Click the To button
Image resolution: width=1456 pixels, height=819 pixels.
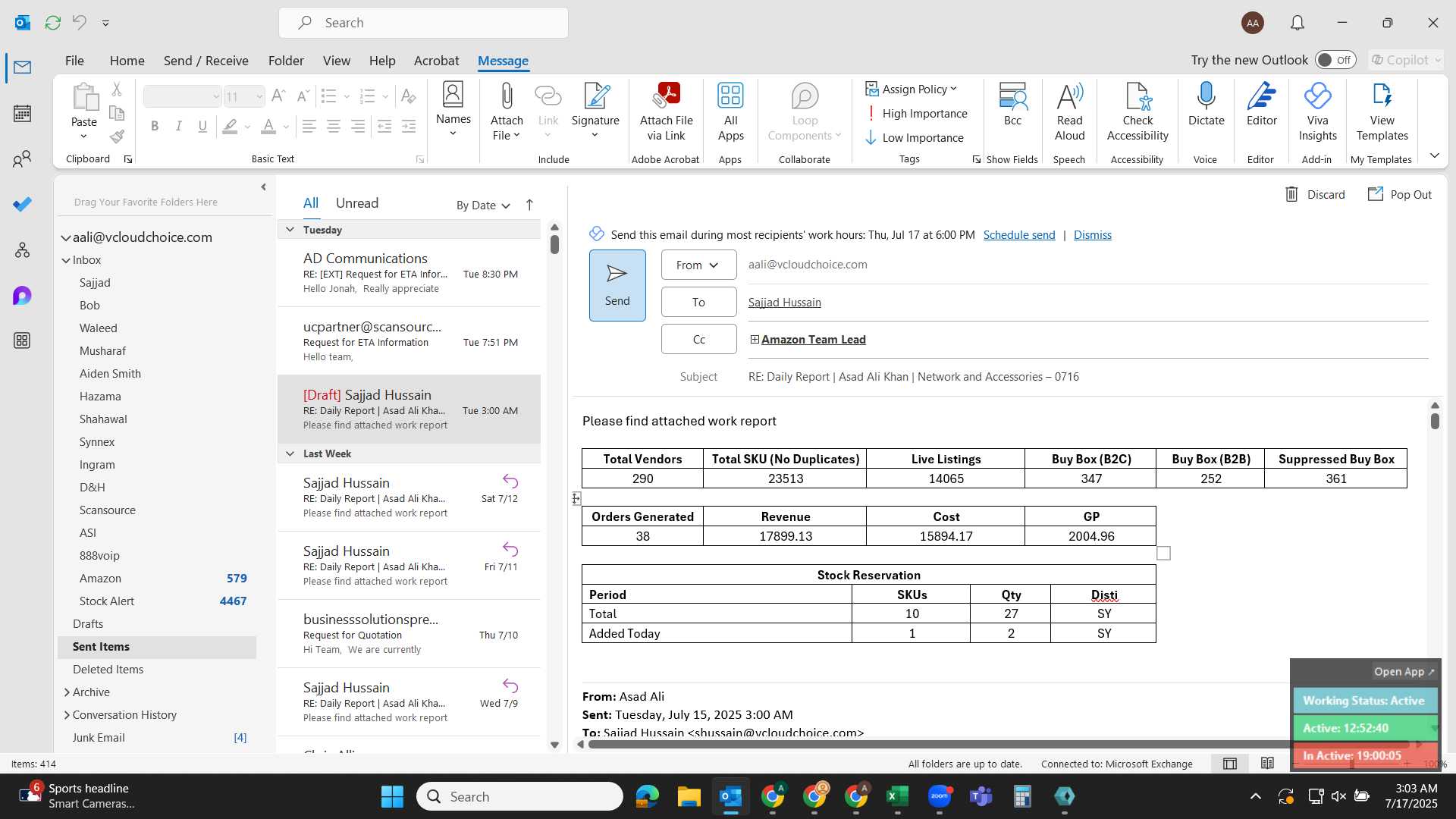point(698,302)
